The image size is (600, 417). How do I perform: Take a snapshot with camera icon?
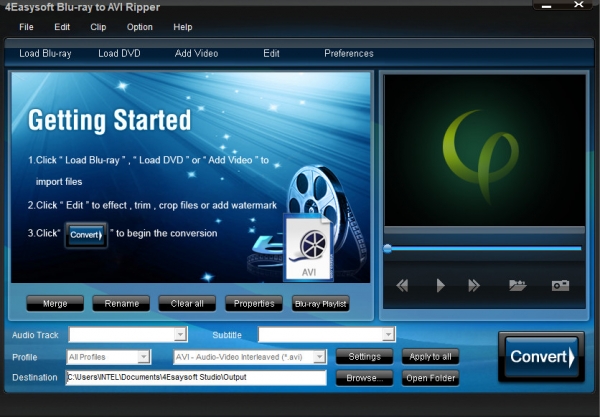coord(560,285)
